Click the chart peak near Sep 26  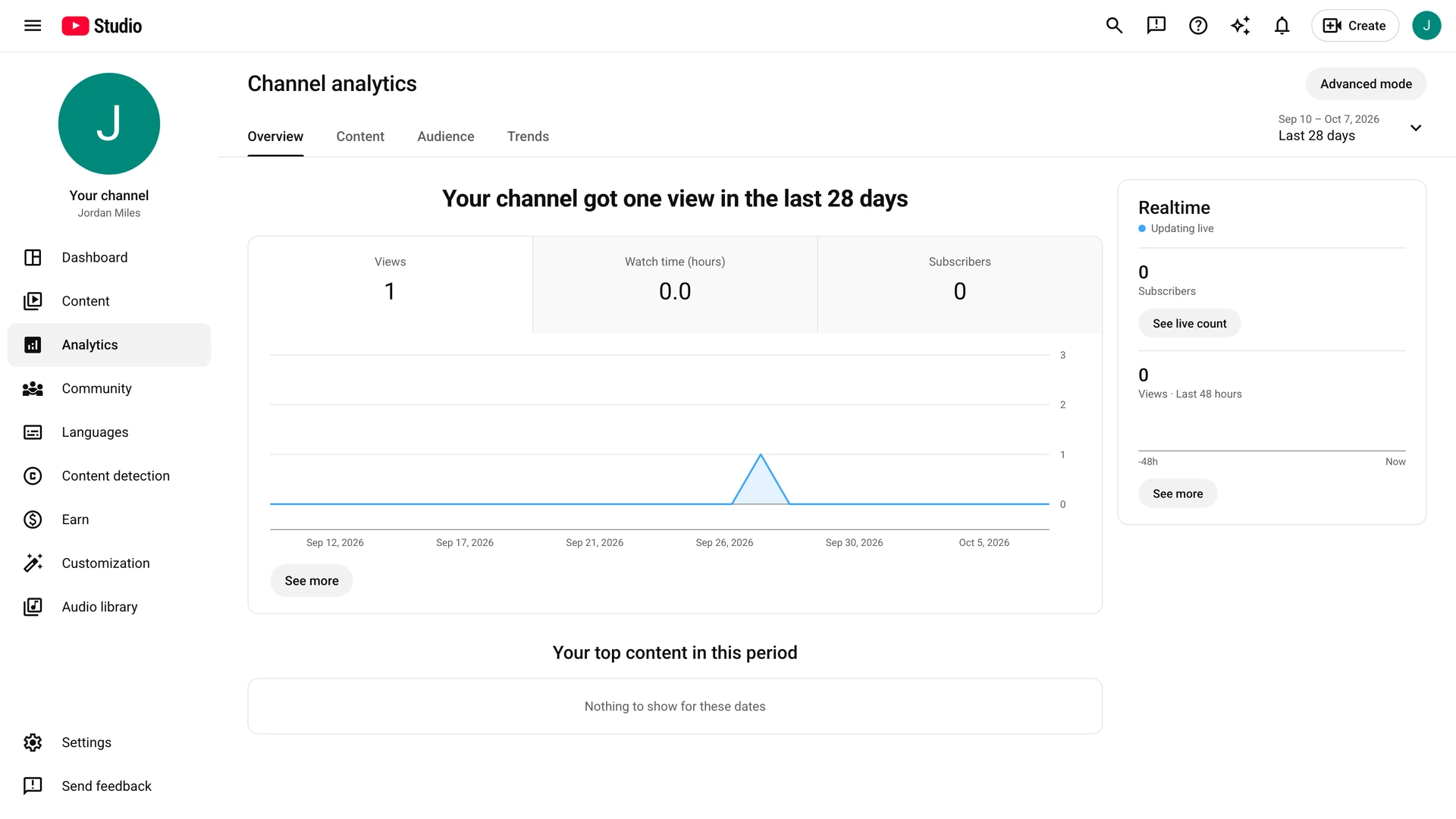(761, 455)
